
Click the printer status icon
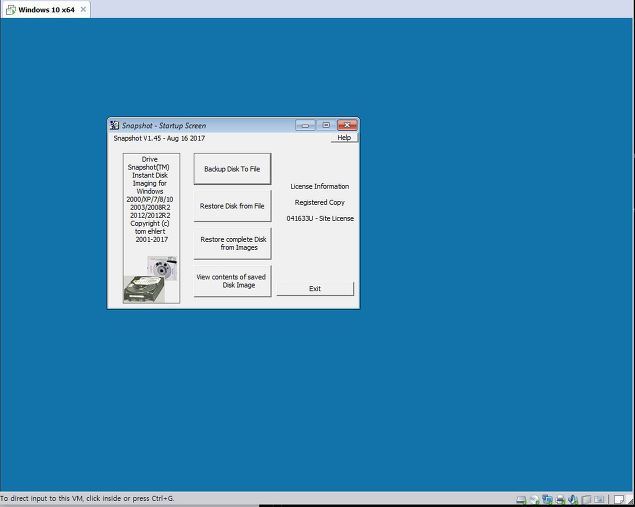[x=560, y=500]
